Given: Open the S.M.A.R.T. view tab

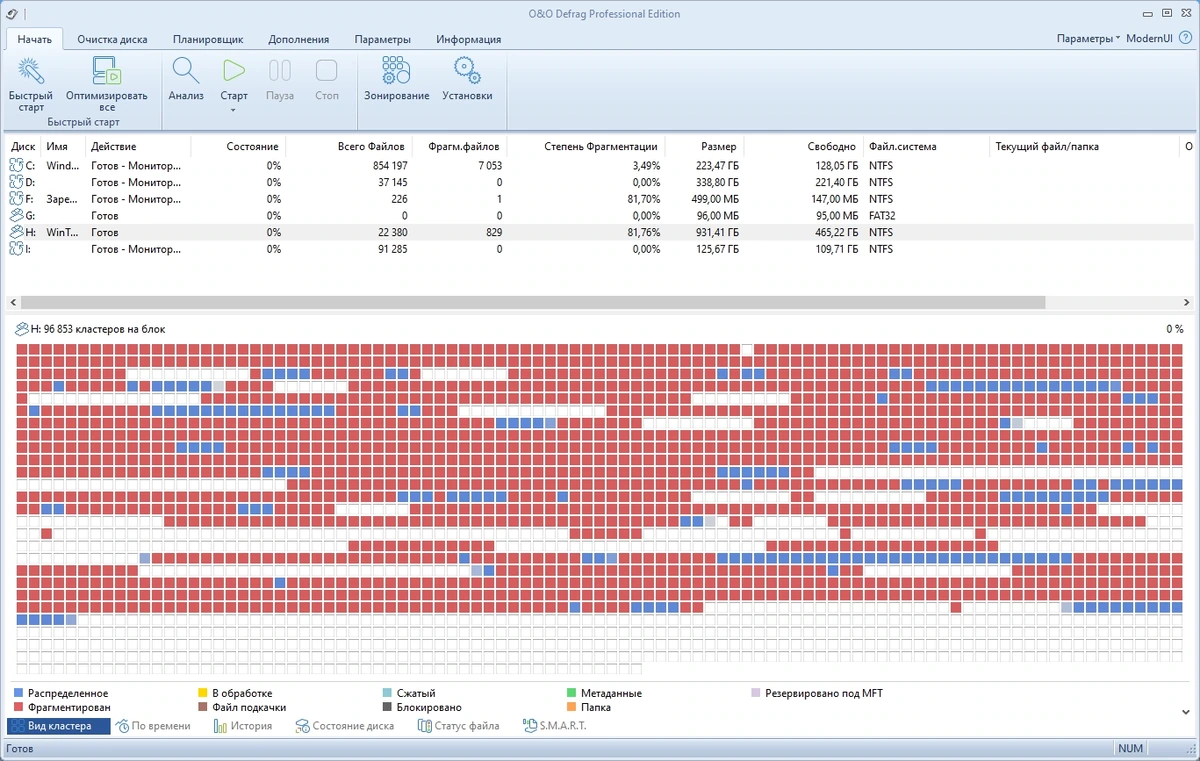Looking at the screenshot, I should click(554, 726).
